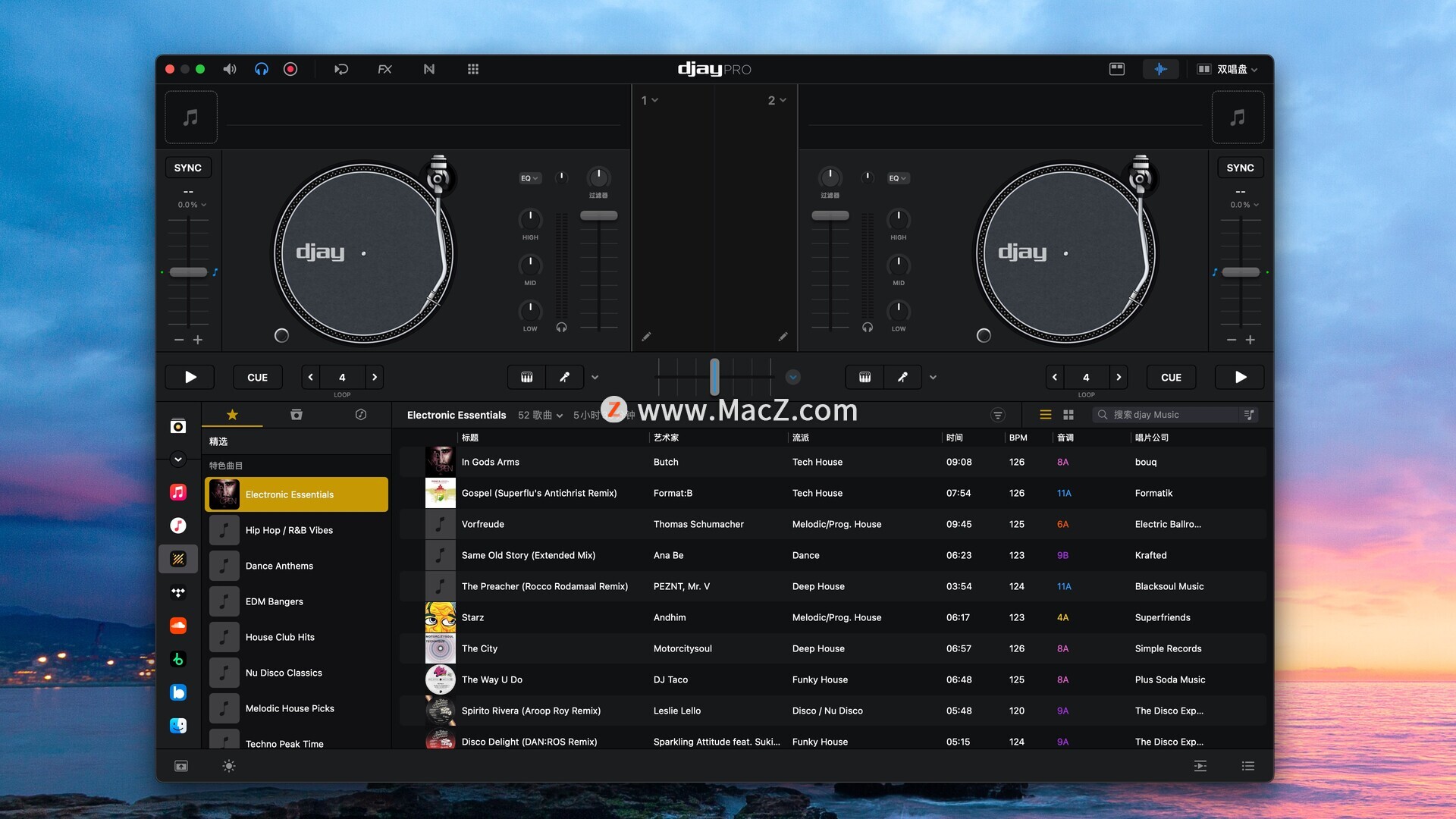Open the looper icon in toolbar
1456x819 pixels.
341,69
